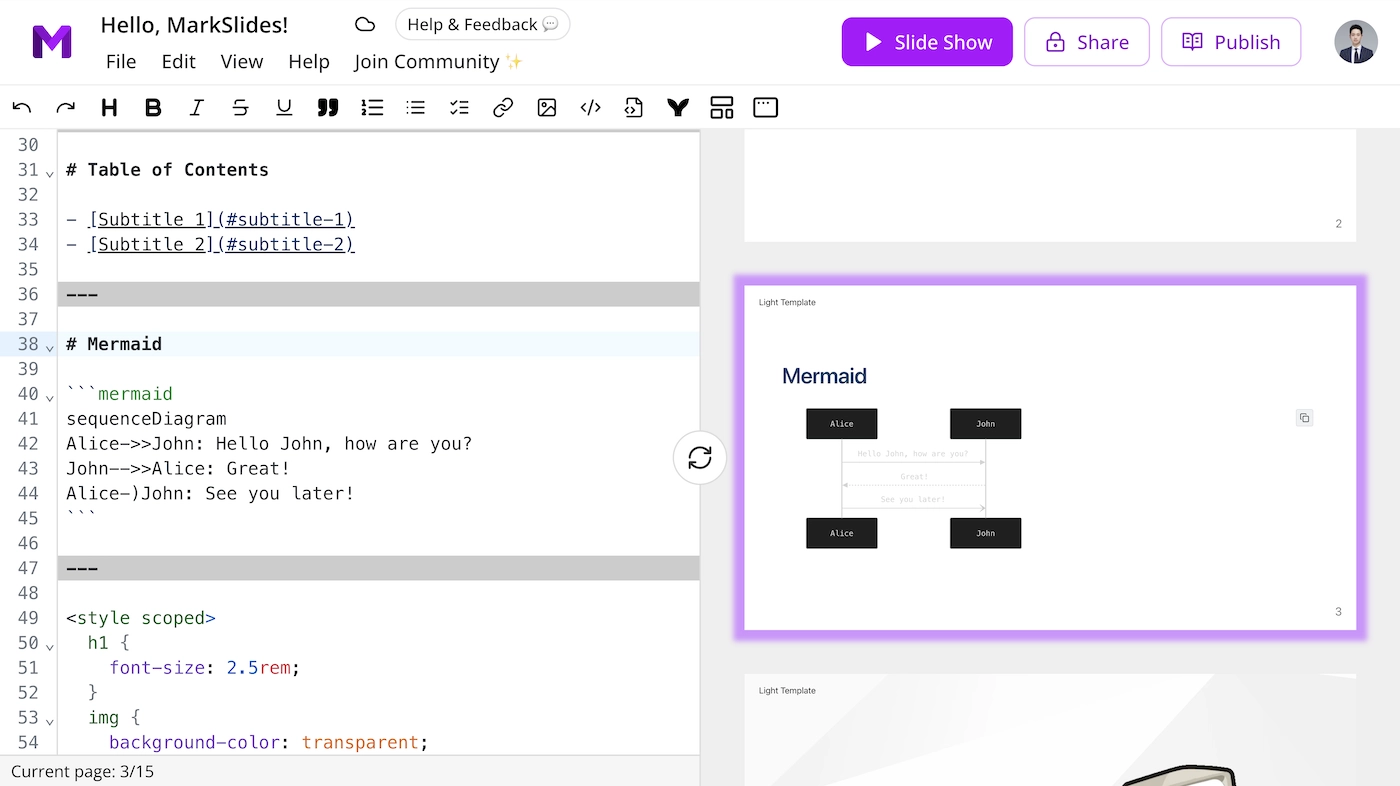Viewport: 1400px width, 786px height.
Task: Open the inline code icon in the toolbar
Action: coord(590,107)
